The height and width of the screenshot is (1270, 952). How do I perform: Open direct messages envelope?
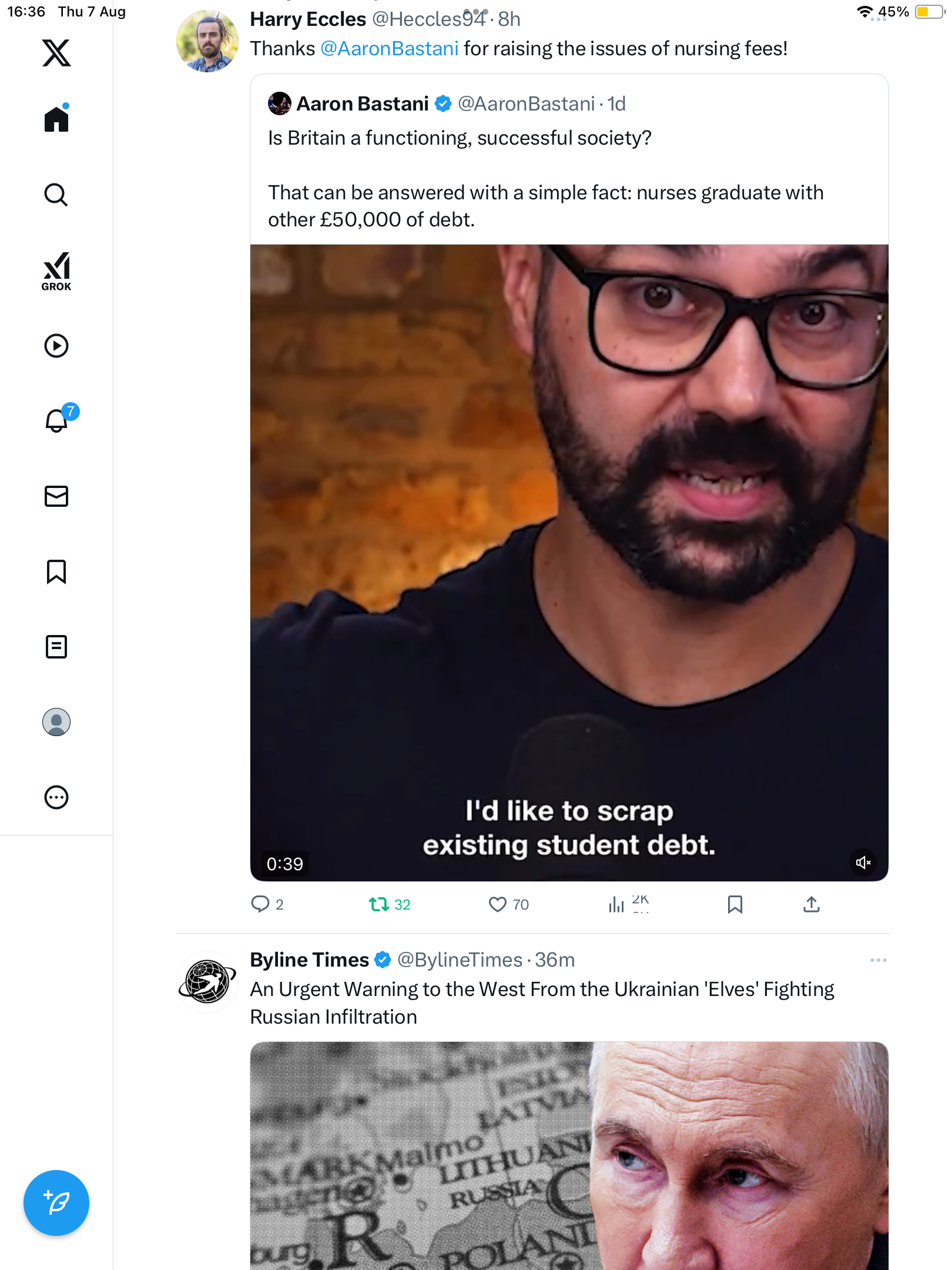[x=56, y=496]
